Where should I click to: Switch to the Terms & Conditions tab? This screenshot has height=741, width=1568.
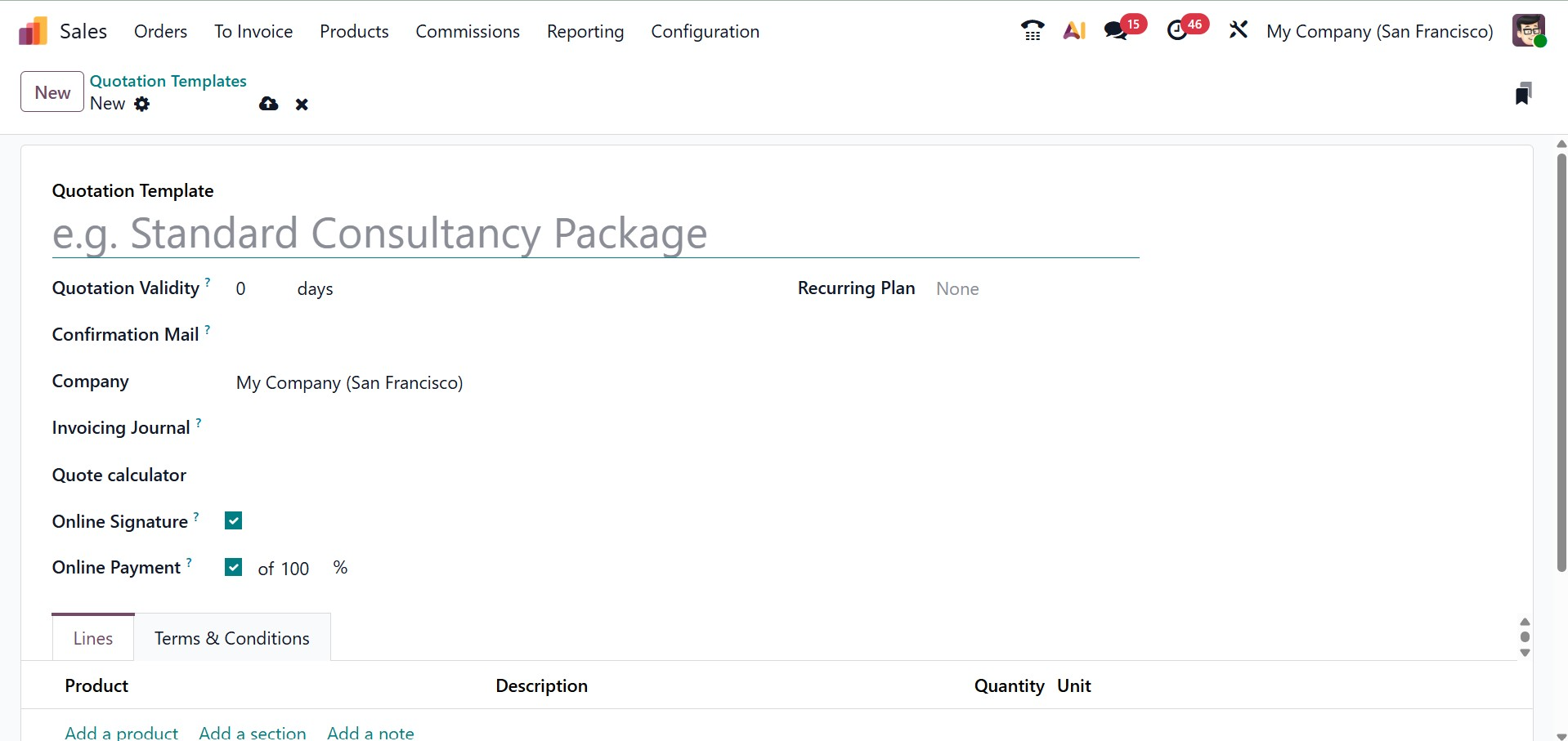[x=232, y=638]
